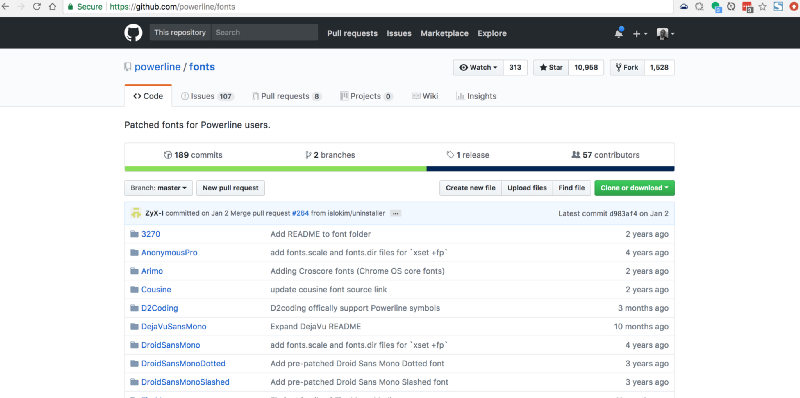Bookmark page with star icon in address bar
The width and height of the screenshot is (800, 398).
(763, 7)
